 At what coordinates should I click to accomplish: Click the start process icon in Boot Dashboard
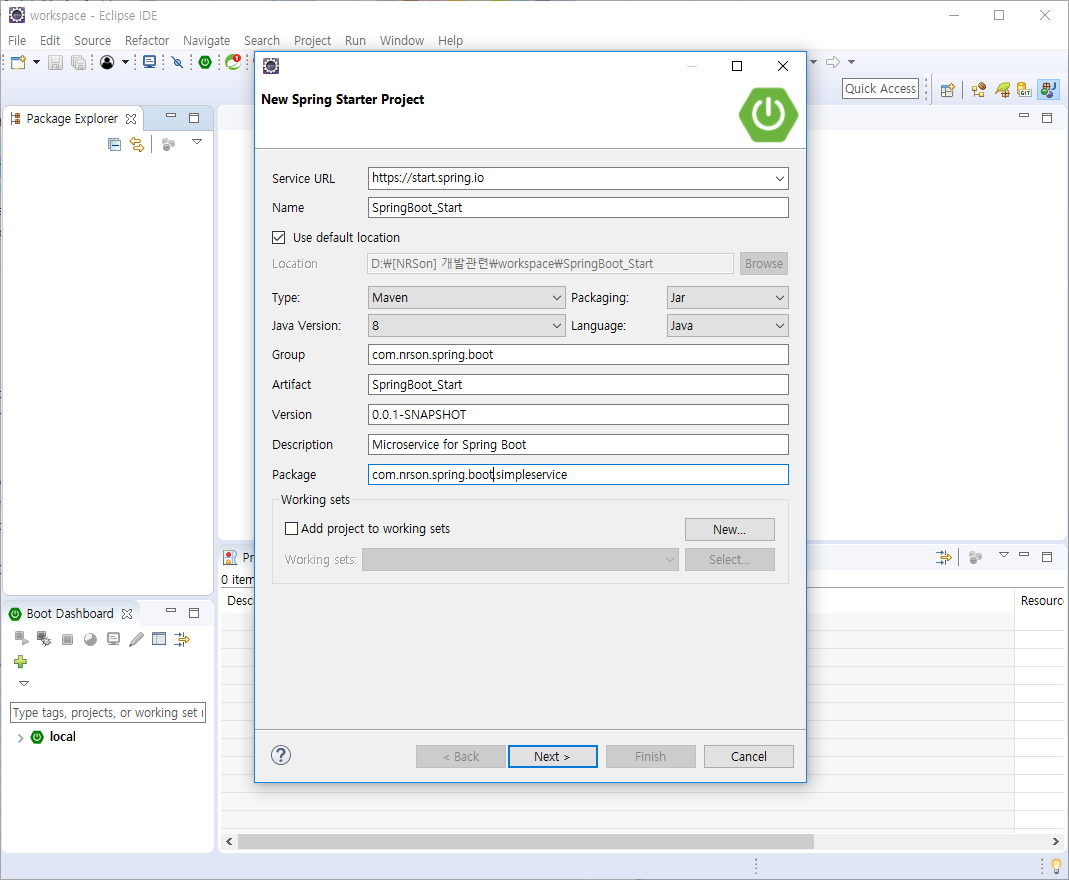click(21, 639)
